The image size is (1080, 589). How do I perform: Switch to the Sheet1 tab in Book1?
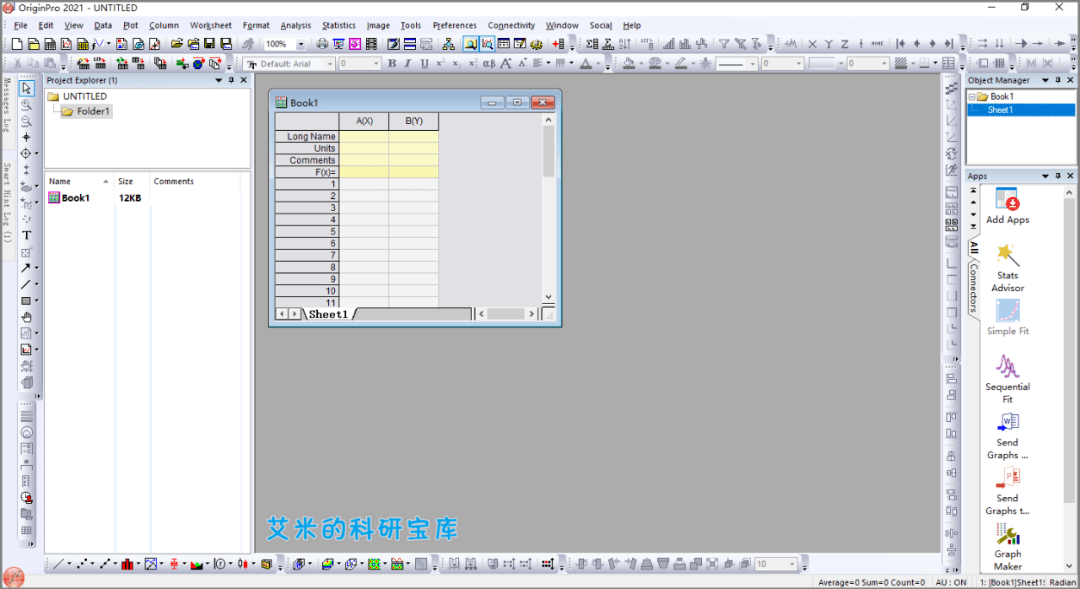[329, 314]
